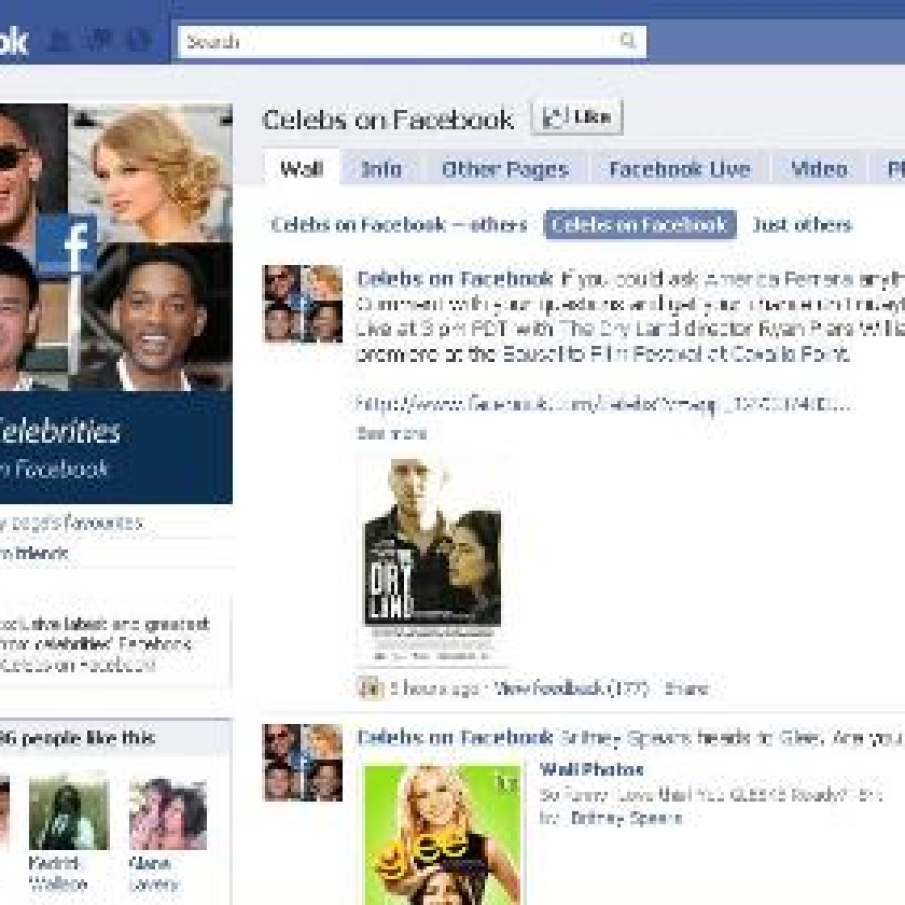Open the messages icon in header
This screenshot has height=905, width=905.
click(100, 41)
